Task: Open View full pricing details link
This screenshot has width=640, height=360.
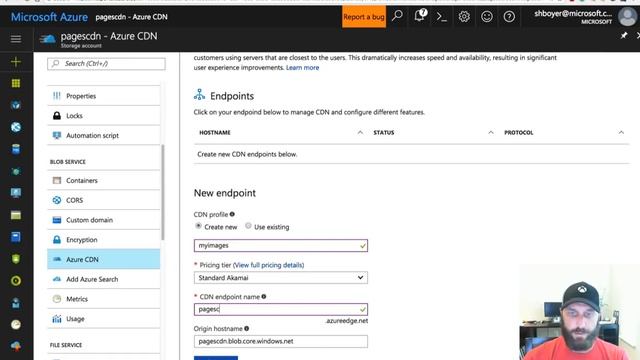Action: click(x=269, y=265)
